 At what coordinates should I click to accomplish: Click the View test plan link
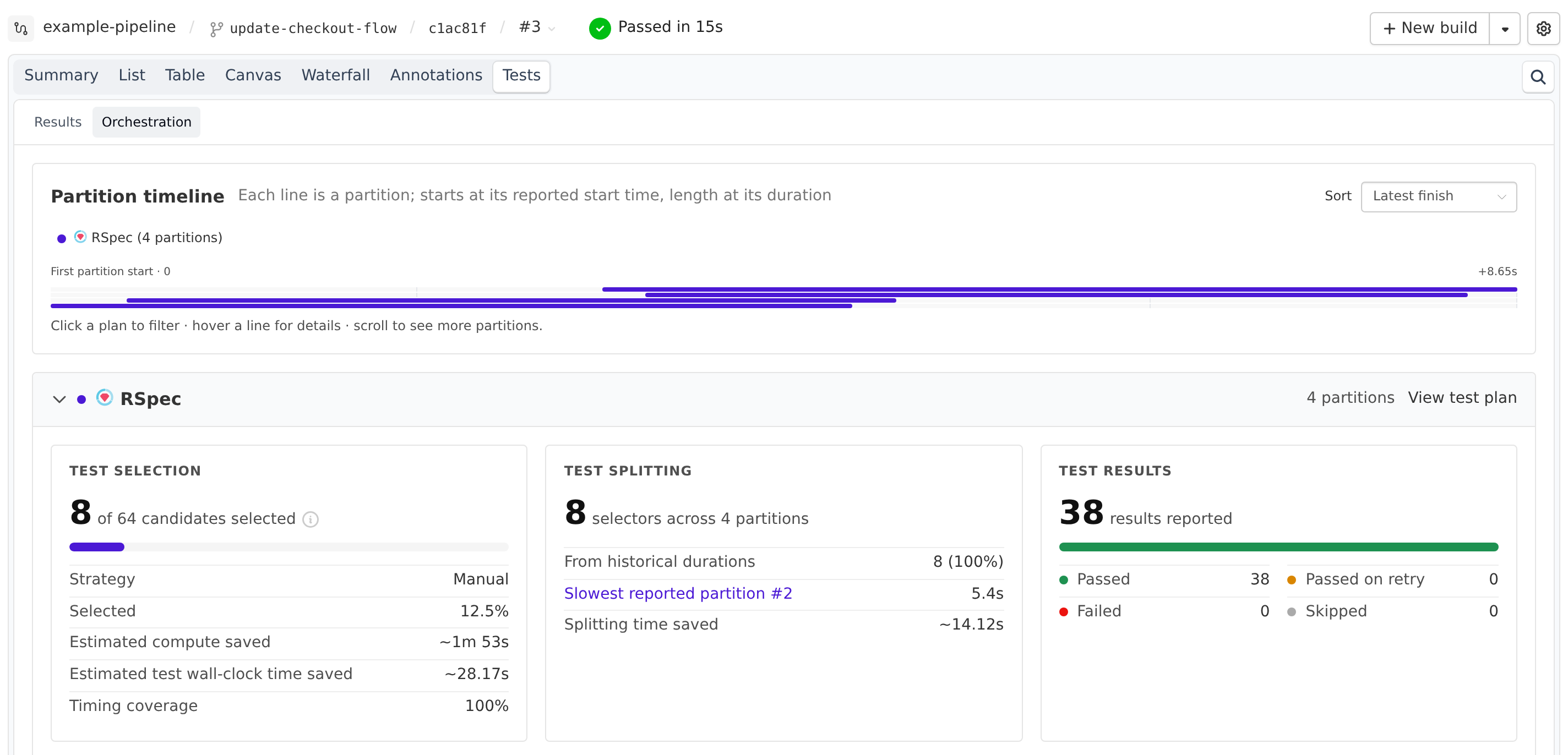[1462, 398]
